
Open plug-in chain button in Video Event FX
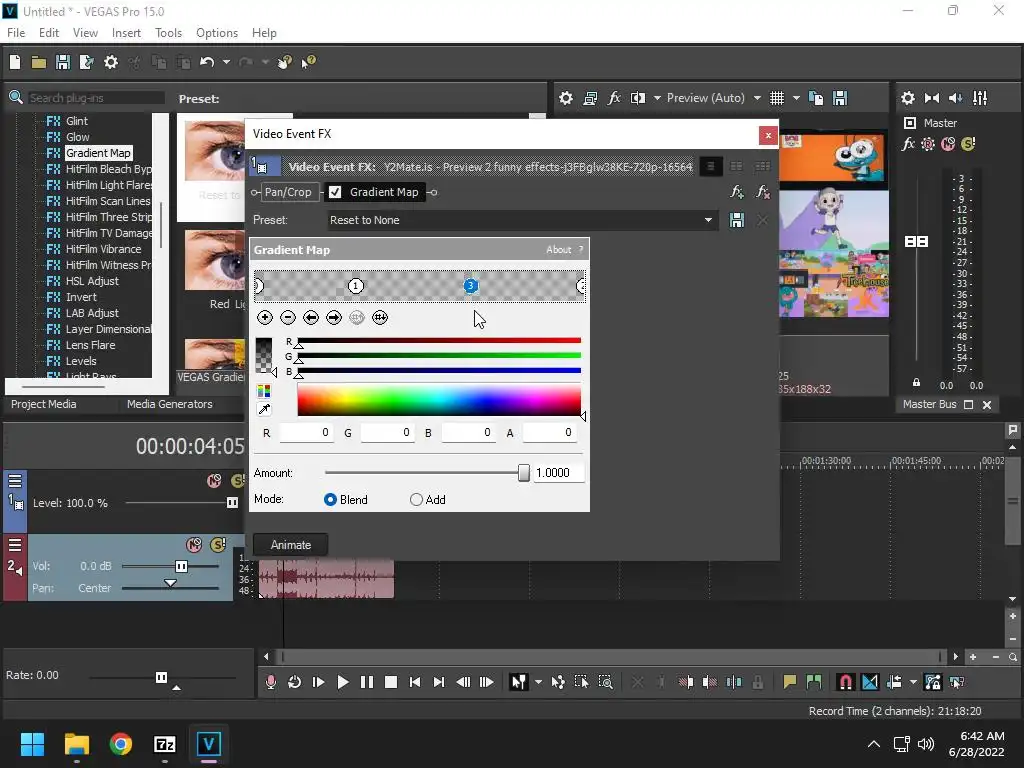click(x=737, y=192)
